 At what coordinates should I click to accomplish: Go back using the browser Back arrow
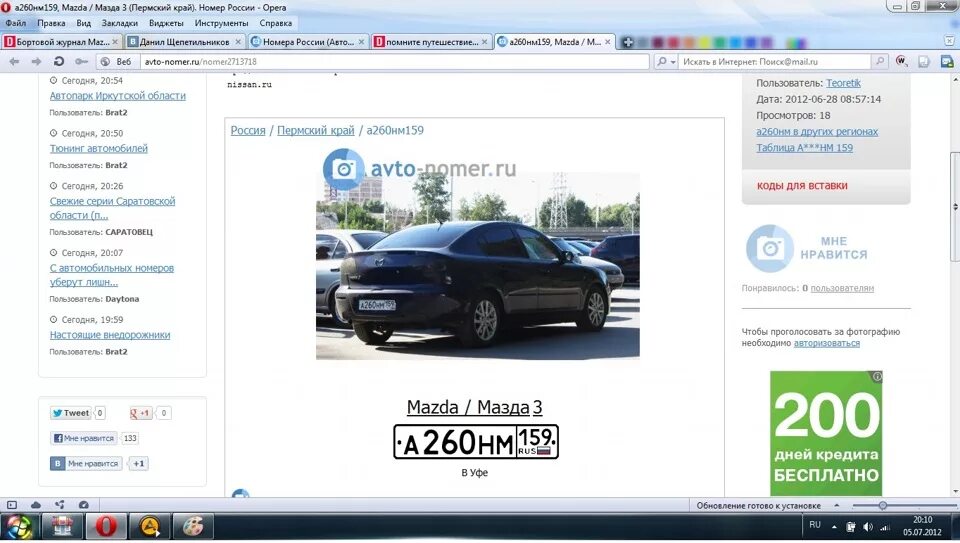[14, 61]
